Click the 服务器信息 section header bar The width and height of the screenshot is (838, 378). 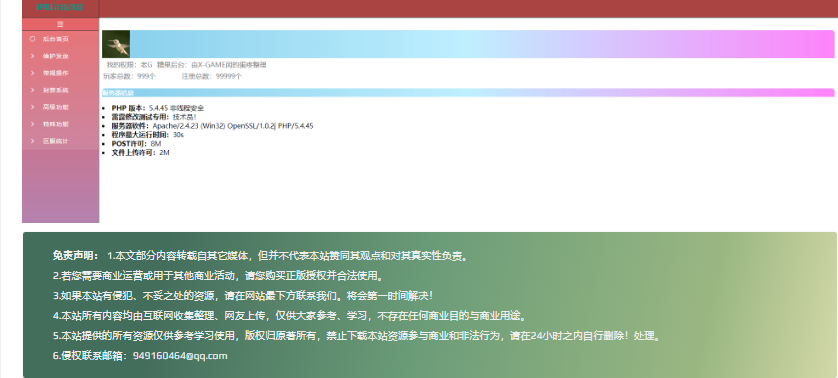click(x=468, y=92)
